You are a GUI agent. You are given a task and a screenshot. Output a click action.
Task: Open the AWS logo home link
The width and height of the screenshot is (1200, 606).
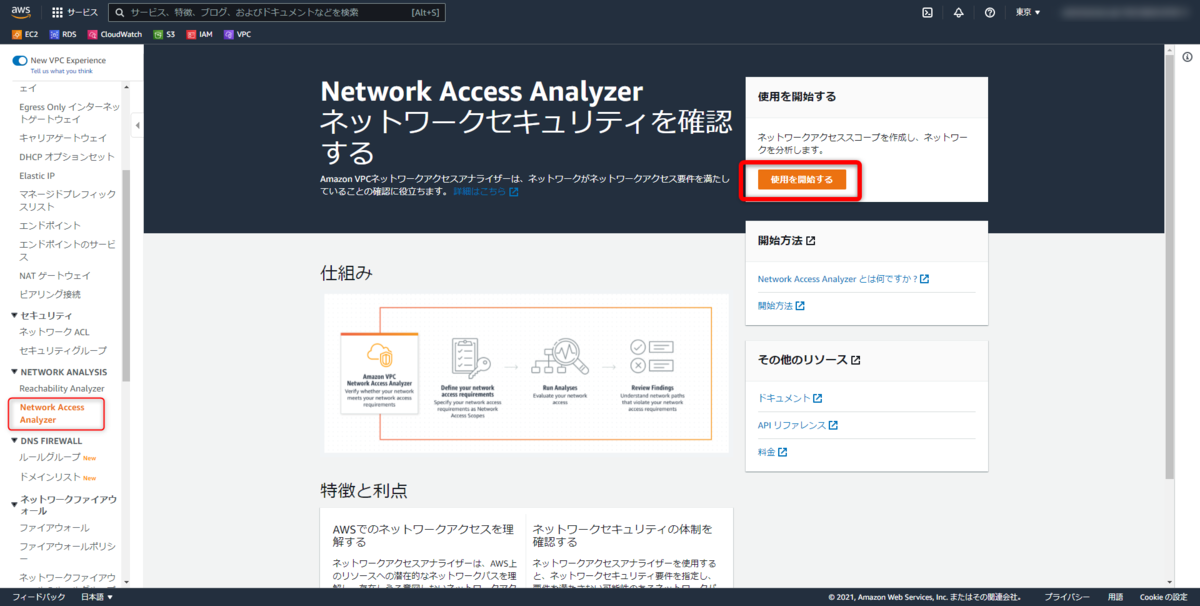[22, 12]
